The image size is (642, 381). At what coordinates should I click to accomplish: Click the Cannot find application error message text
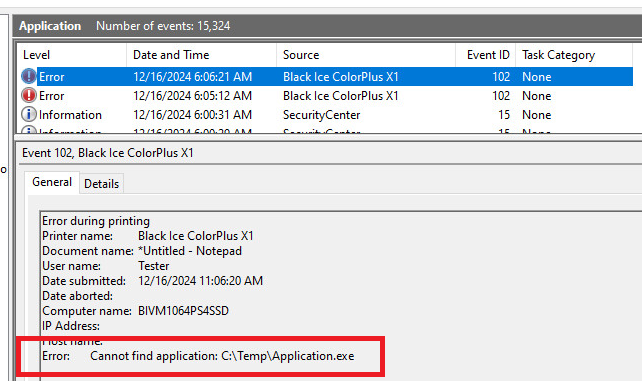click(222, 356)
